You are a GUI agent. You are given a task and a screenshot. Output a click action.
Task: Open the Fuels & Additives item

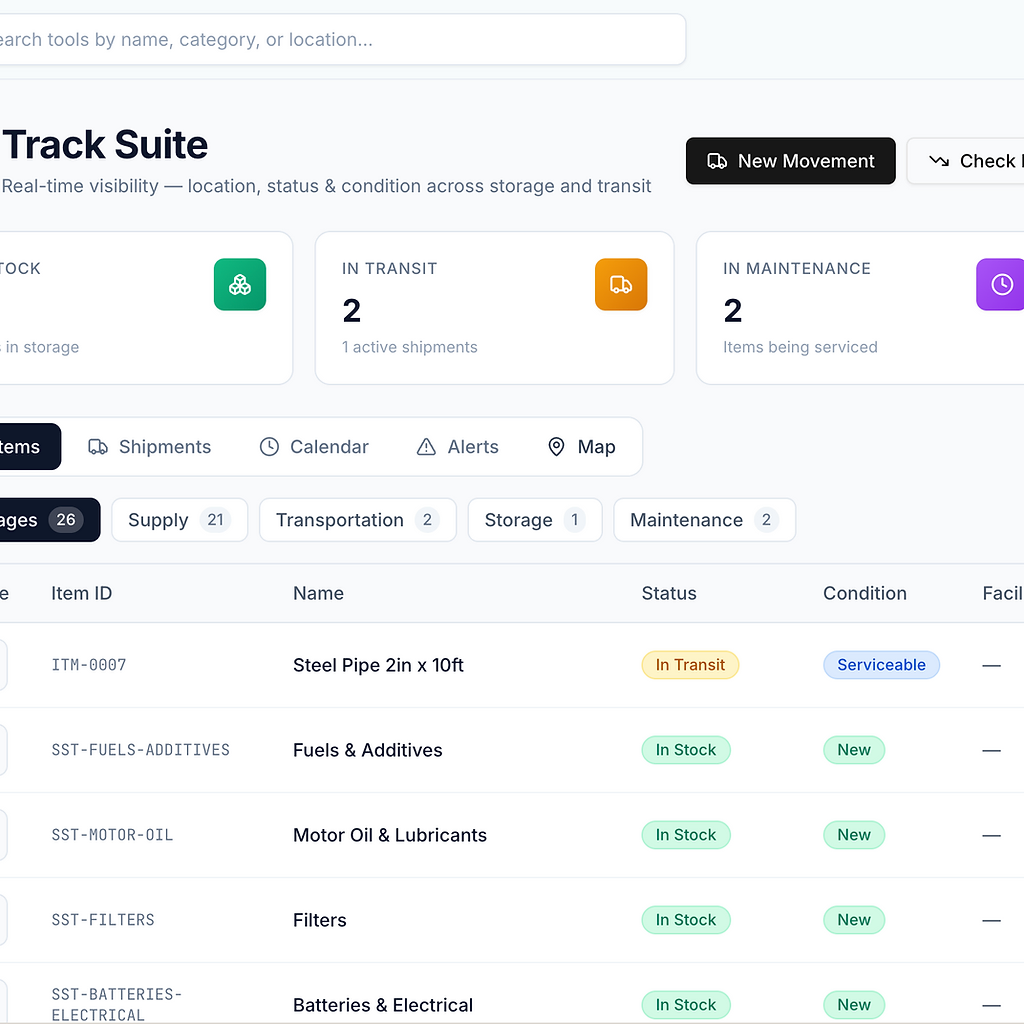tap(368, 750)
